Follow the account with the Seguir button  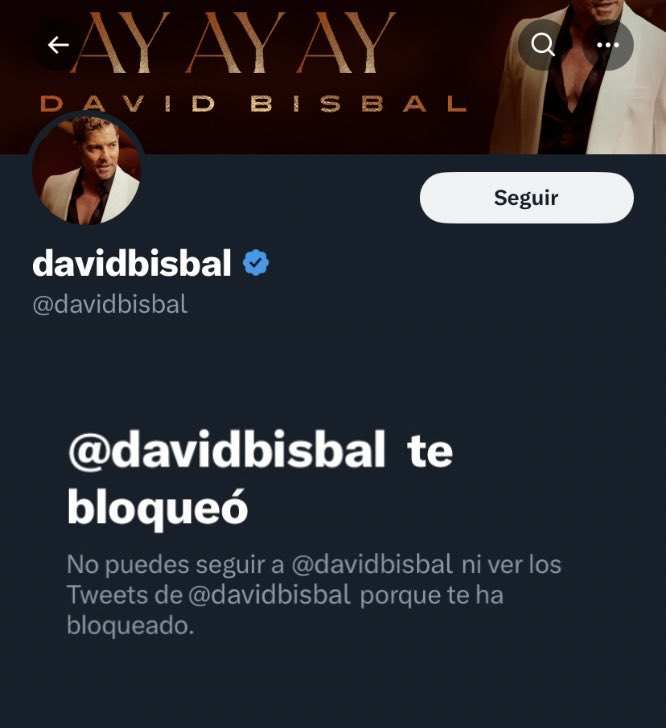[x=527, y=198]
